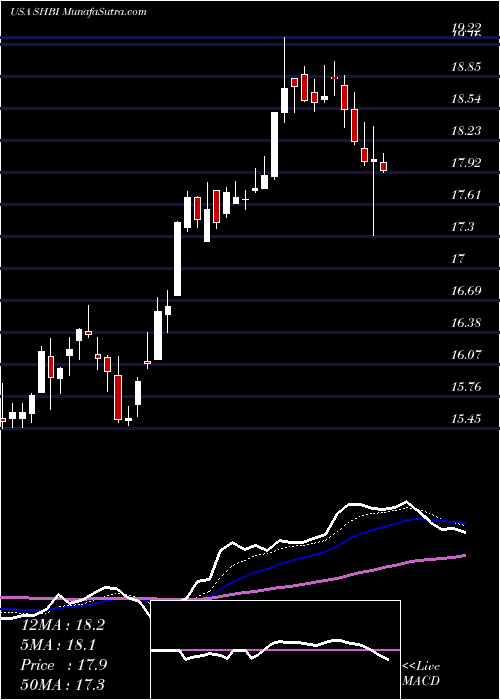Click the 17.3 price axis label
This screenshot has height=700, width=500.
463,227
